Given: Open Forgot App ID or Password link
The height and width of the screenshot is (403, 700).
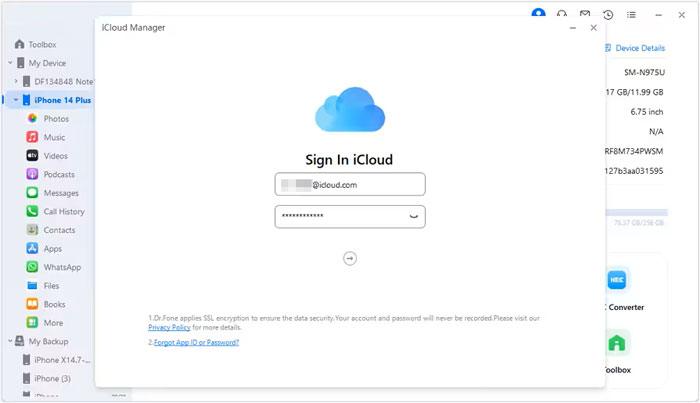Looking at the screenshot, I should click(x=196, y=342).
